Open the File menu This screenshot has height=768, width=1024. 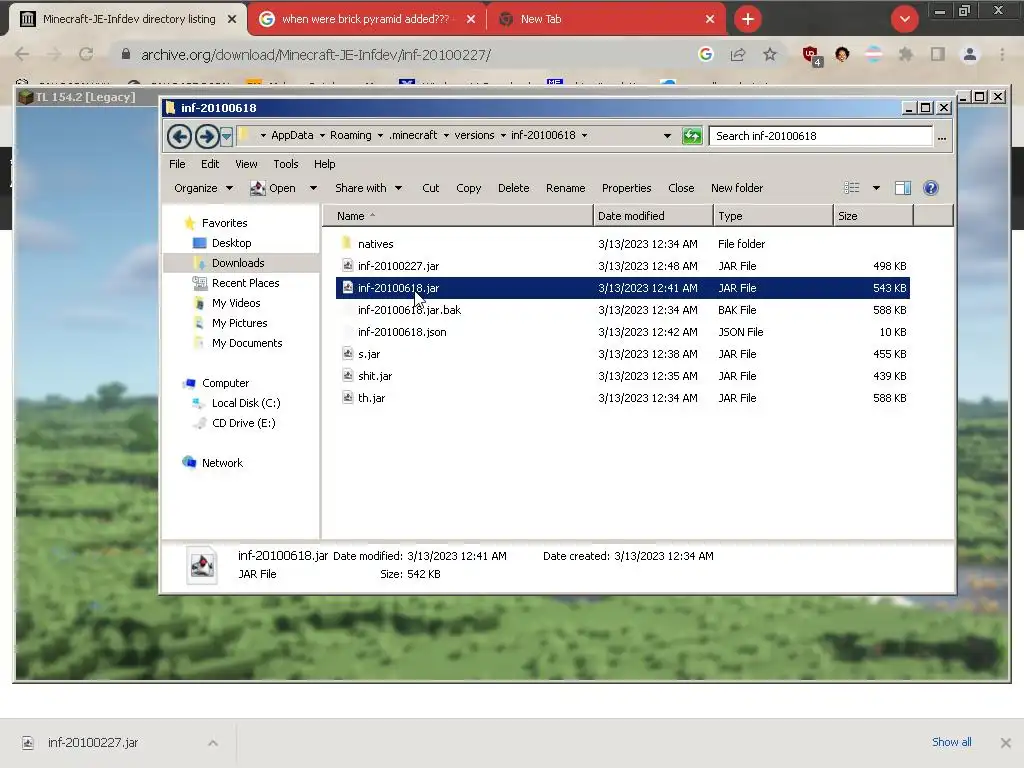[x=177, y=164]
